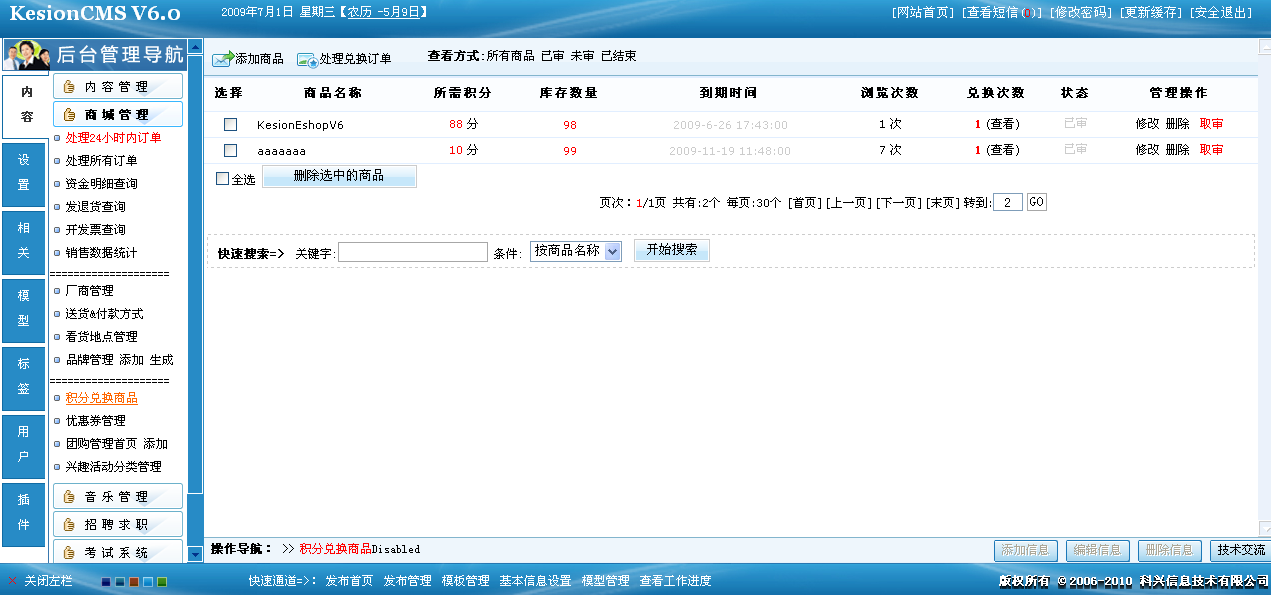Image resolution: width=1271 pixels, height=595 pixels.
Task: Check the KesionEshopV6 product checkbox
Action: (x=230, y=124)
